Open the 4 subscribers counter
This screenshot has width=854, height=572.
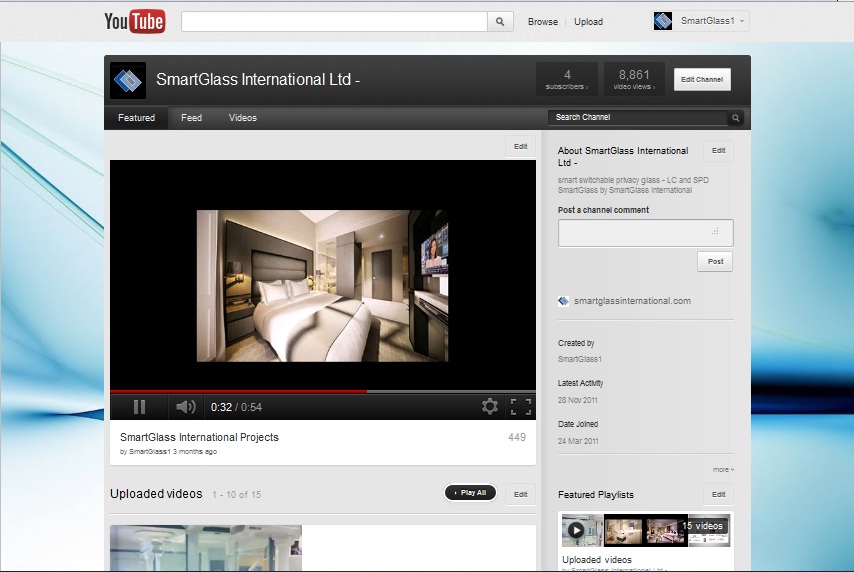567,80
